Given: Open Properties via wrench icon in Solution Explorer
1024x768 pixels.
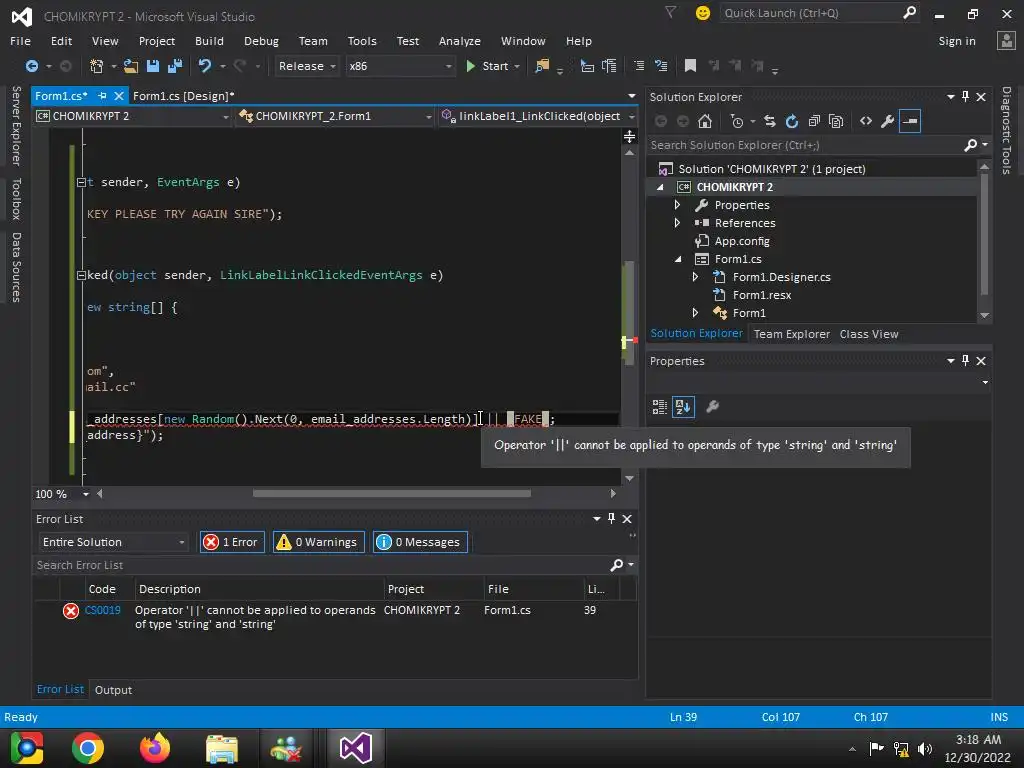Looking at the screenshot, I should tap(888, 121).
